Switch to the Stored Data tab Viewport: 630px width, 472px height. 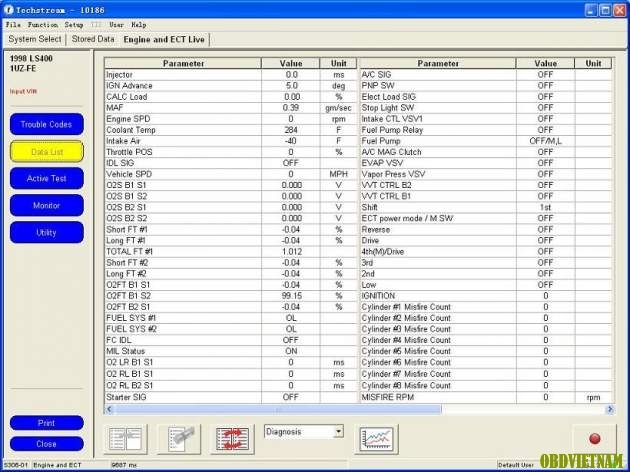tap(93, 39)
